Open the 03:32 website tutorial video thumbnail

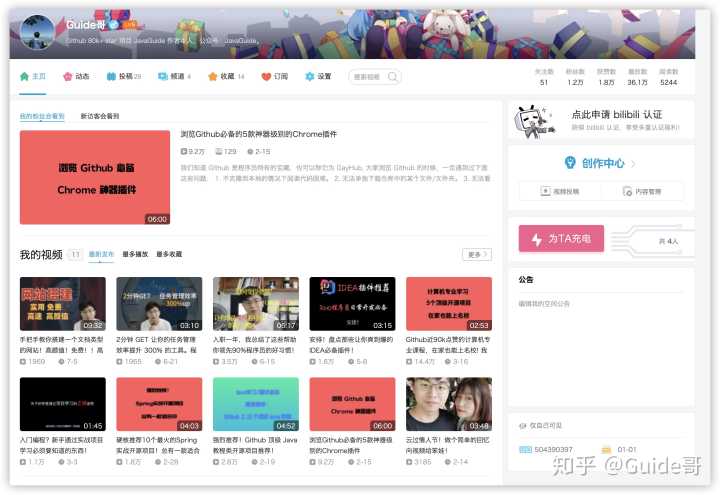62,304
